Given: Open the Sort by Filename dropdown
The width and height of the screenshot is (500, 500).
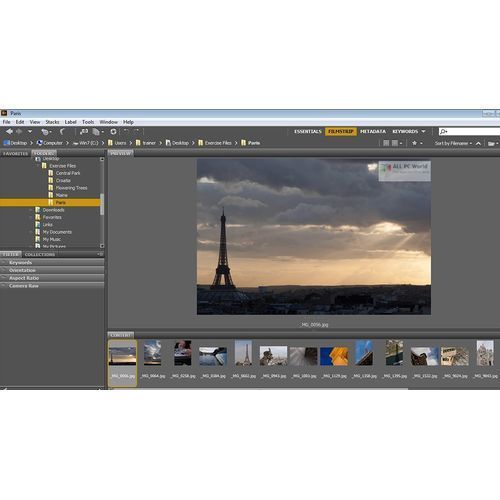Looking at the screenshot, I should (453, 143).
